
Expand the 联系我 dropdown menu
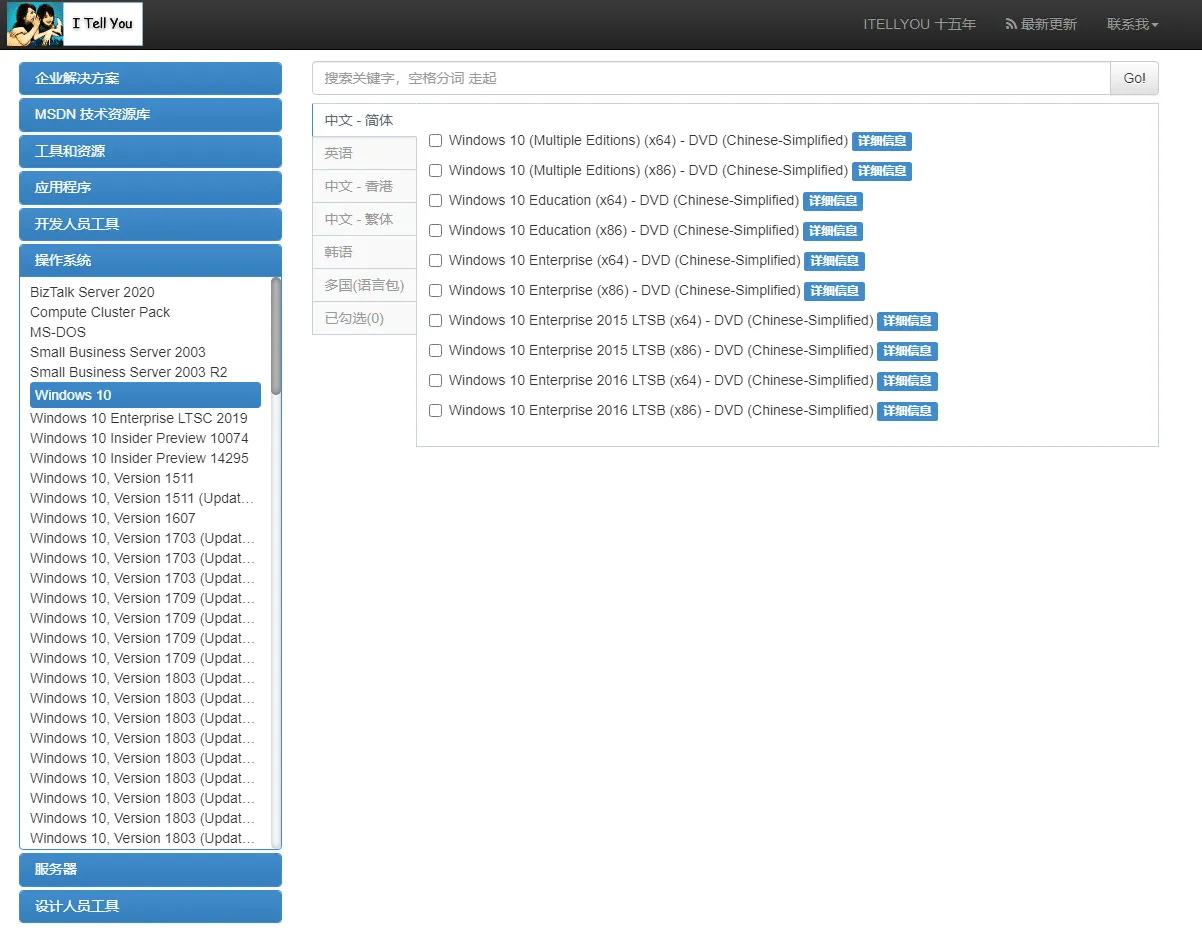pyautogui.click(x=1133, y=24)
